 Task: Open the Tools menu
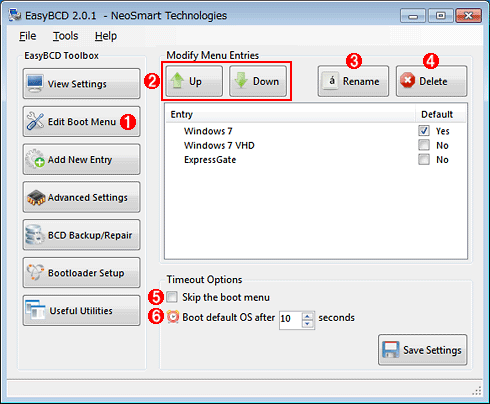[65, 36]
